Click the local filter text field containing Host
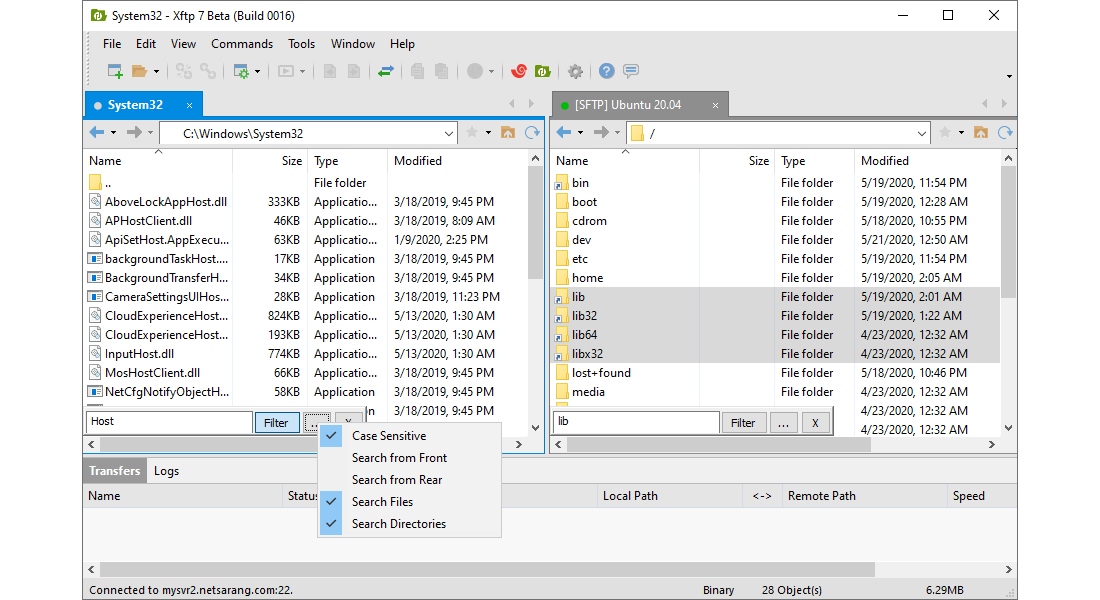The width and height of the screenshot is (1100, 600). point(170,422)
